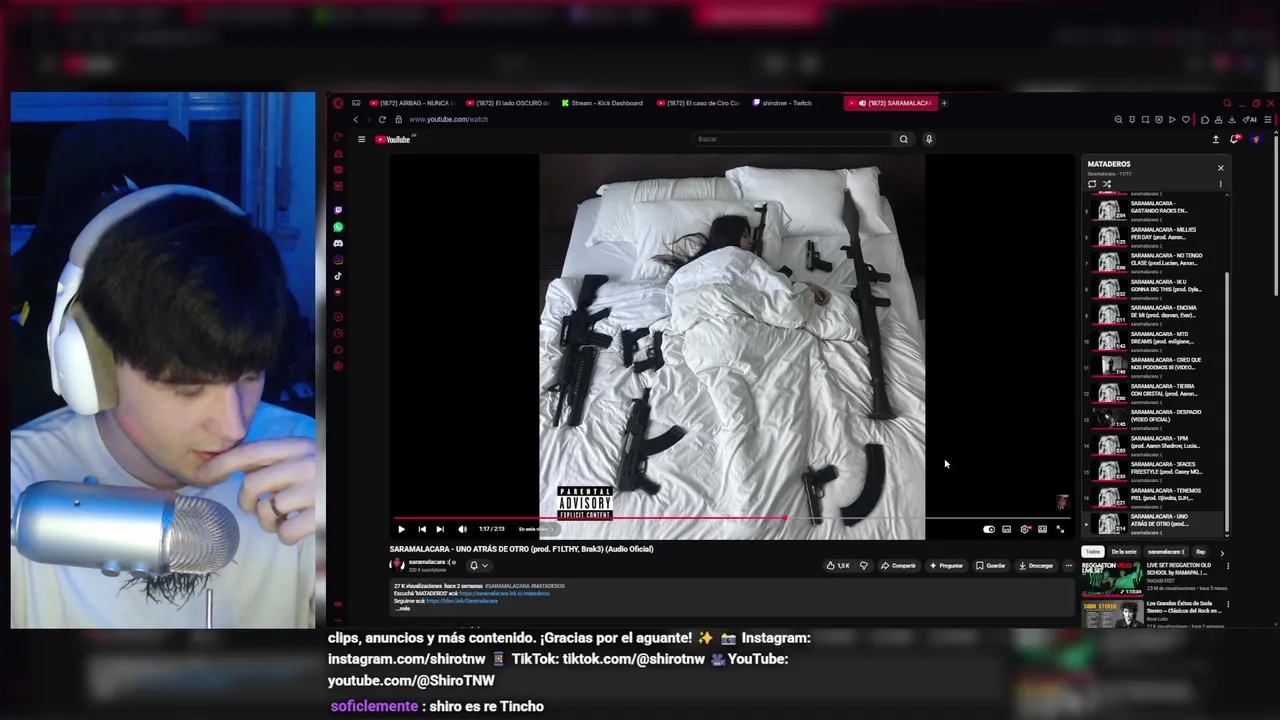Toggle playlist shuffle button

pyautogui.click(x=1106, y=184)
